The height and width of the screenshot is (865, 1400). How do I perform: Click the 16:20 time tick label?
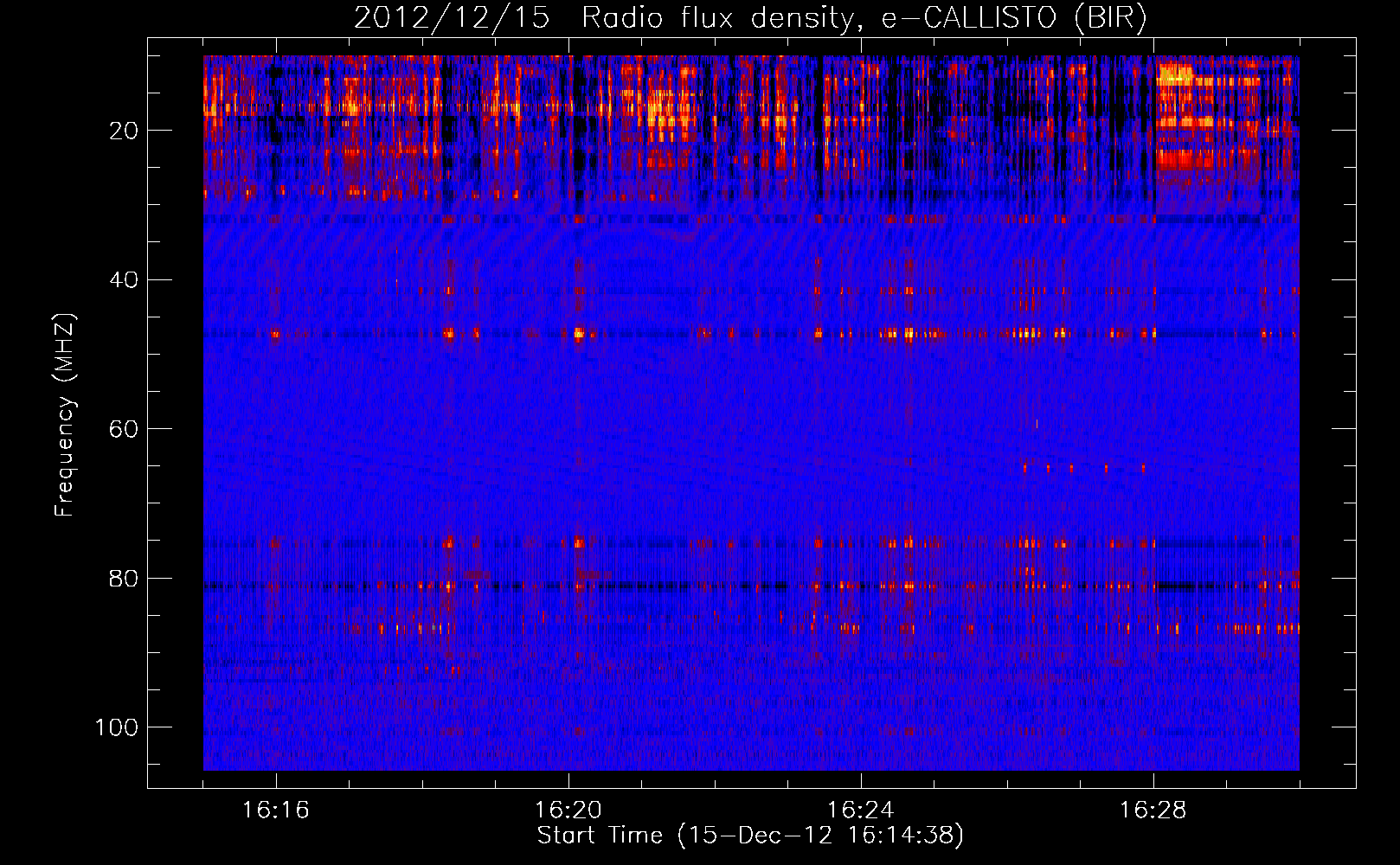568,811
